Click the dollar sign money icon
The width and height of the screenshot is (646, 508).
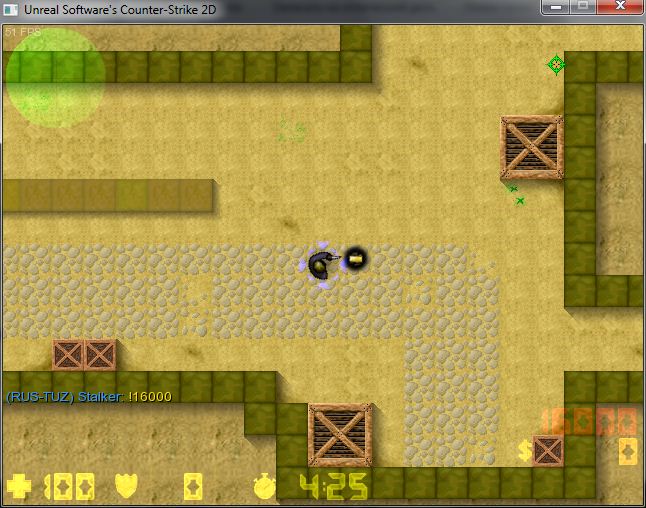click(x=525, y=450)
